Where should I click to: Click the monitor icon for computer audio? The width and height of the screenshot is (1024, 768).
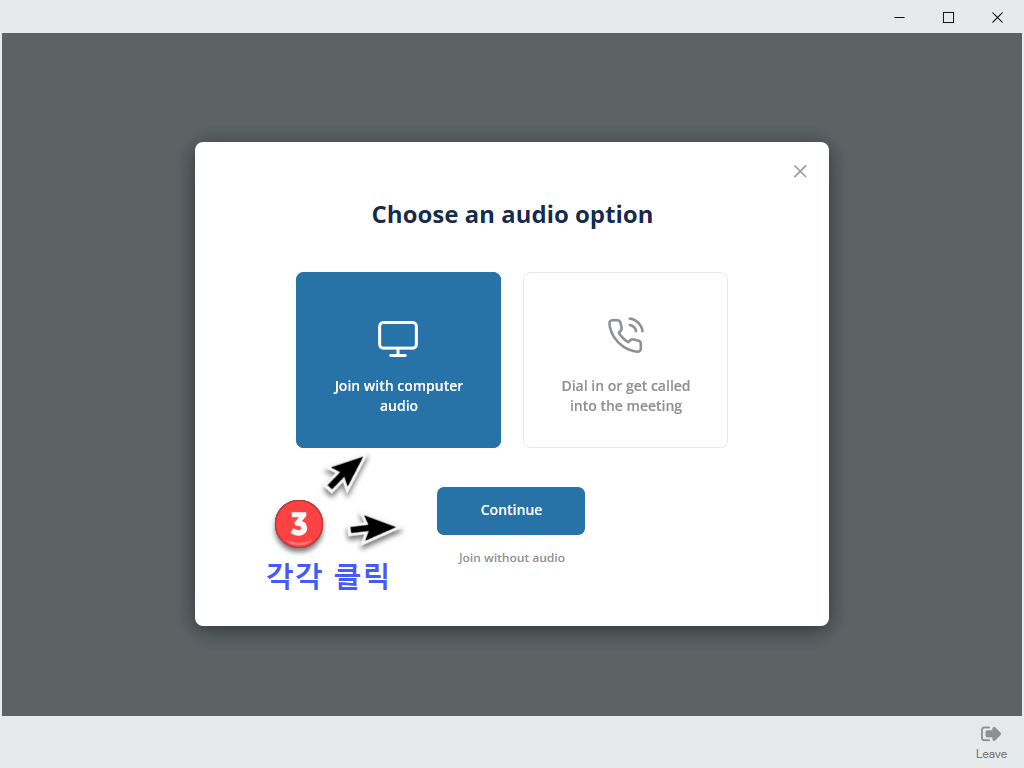pyautogui.click(x=398, y=339)
